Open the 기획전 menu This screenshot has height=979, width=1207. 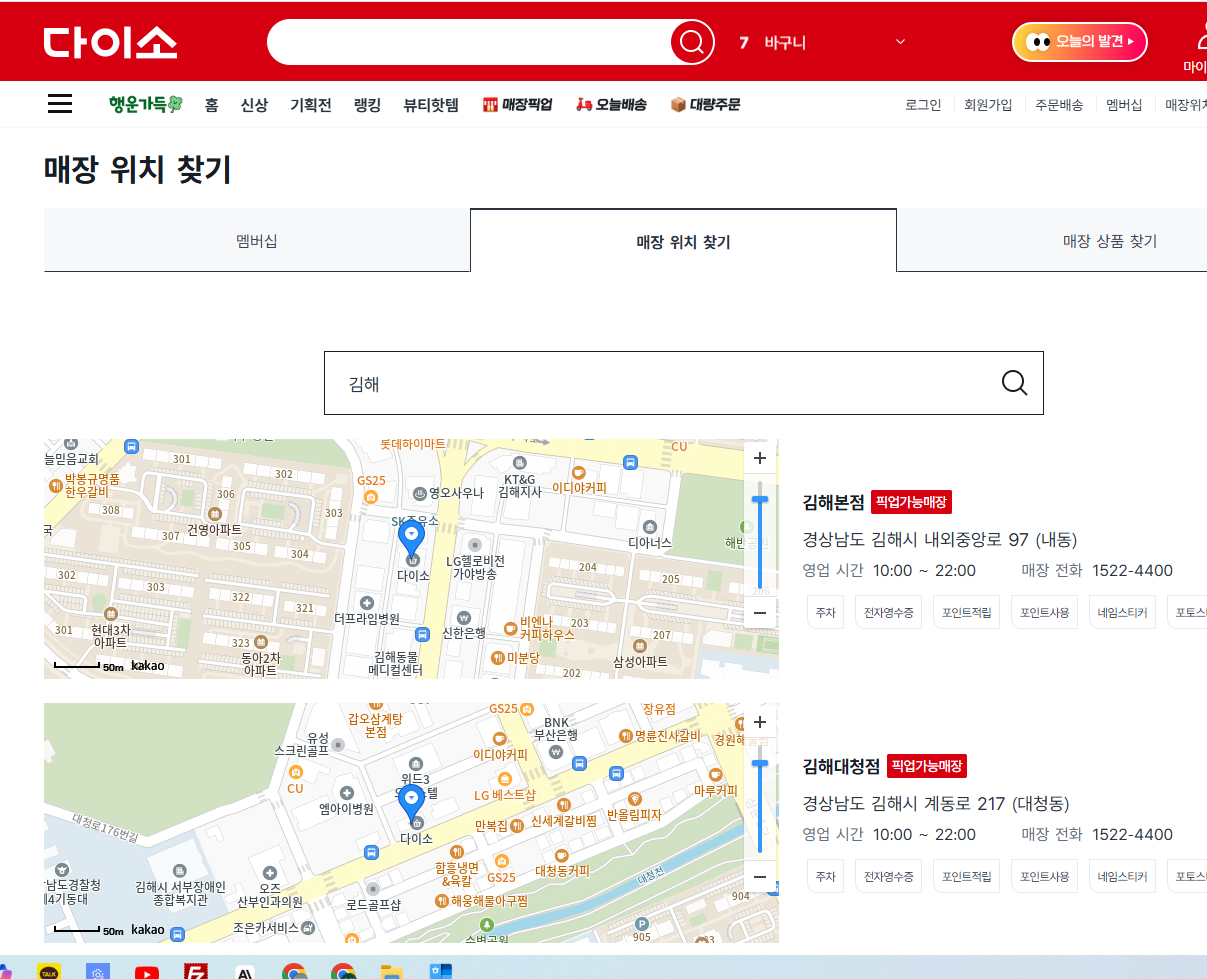[x=311, y=104]
